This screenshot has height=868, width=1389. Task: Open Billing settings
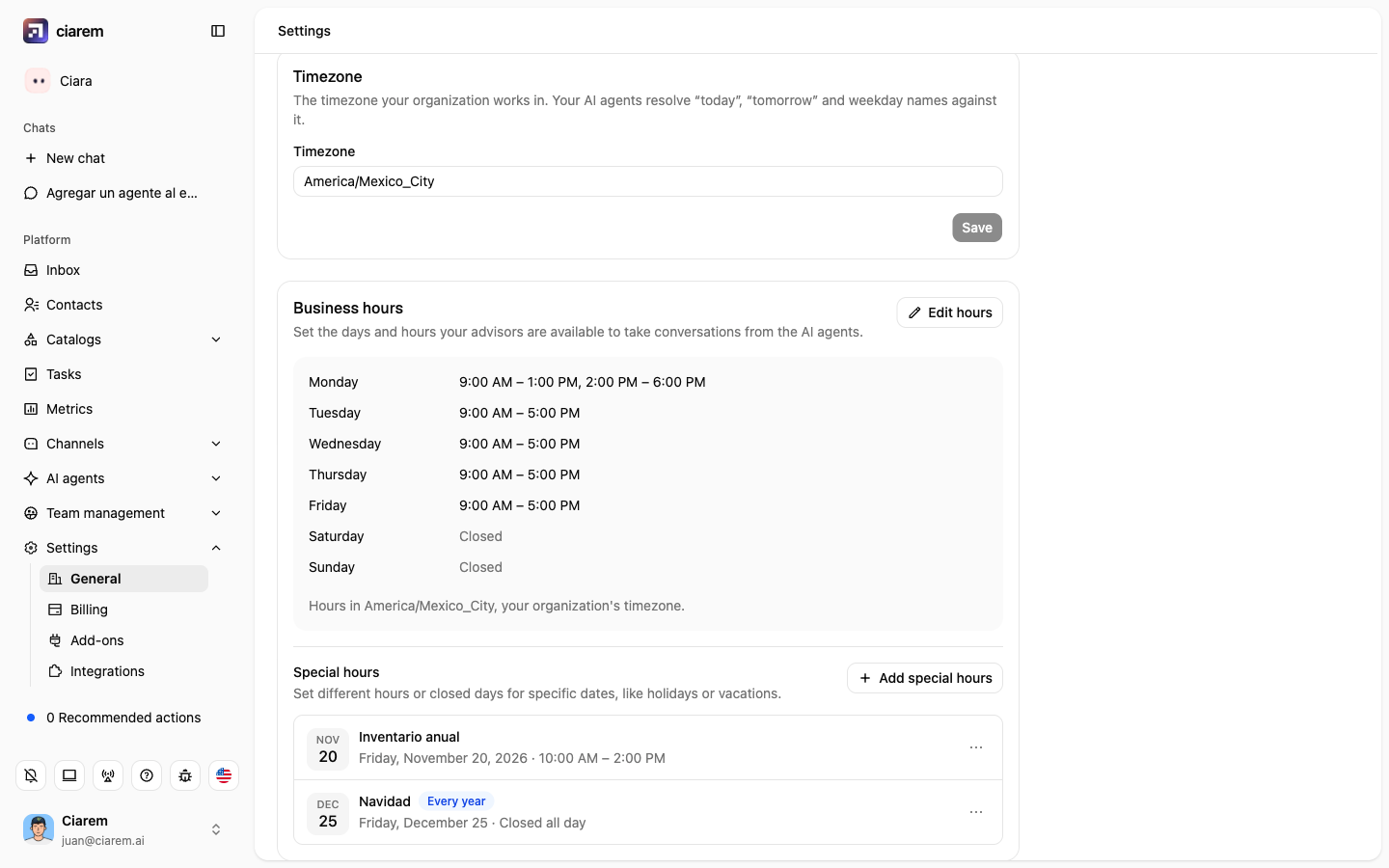click(x=123, y=610)
